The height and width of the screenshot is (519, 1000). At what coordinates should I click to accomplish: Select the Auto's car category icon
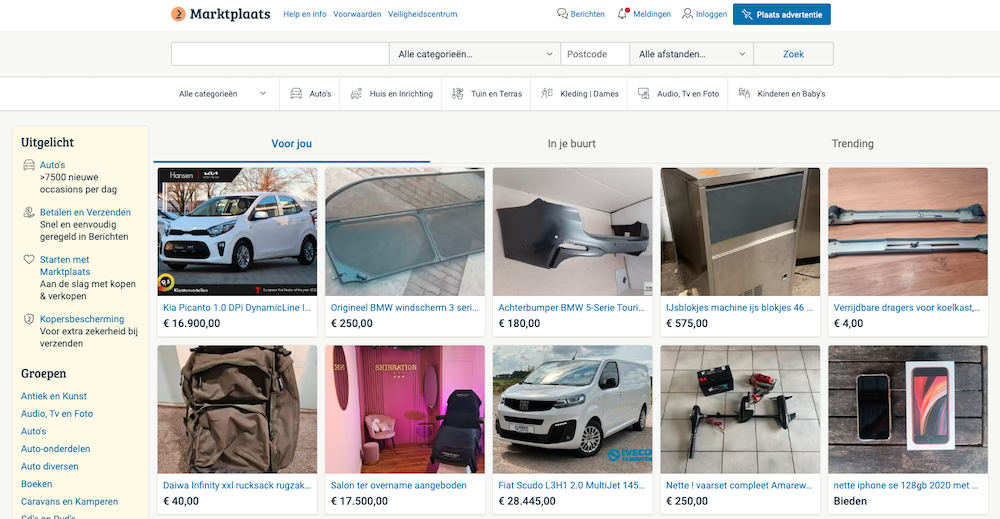pos(296,94)
